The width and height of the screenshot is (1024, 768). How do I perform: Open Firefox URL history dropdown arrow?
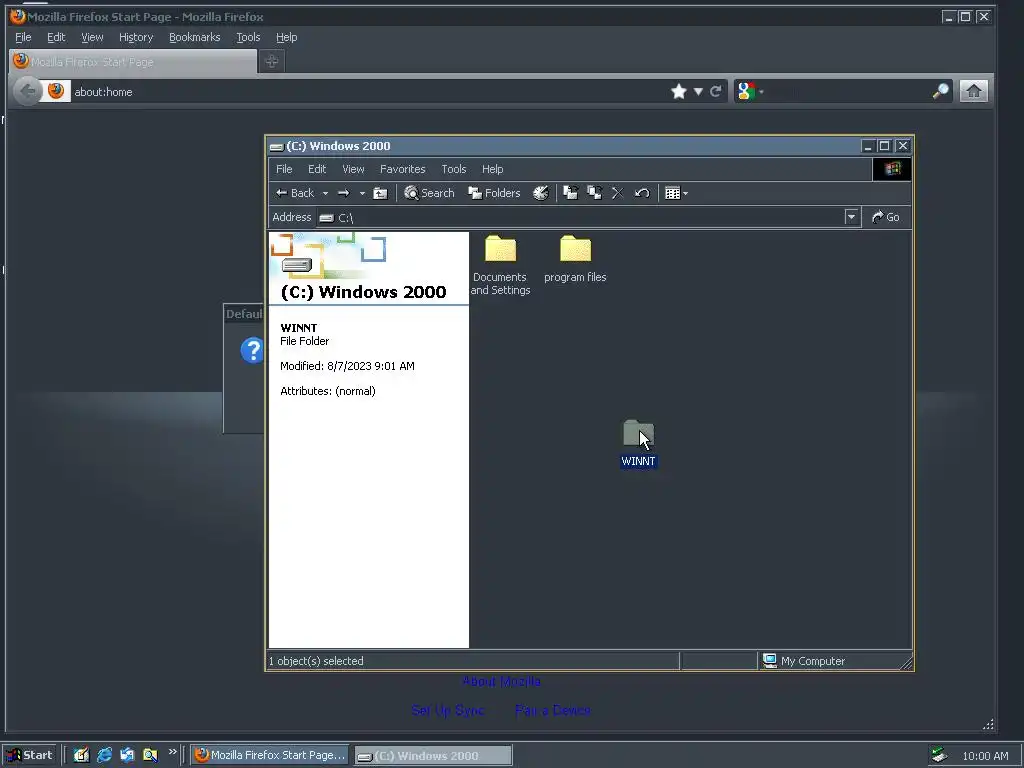698,91
